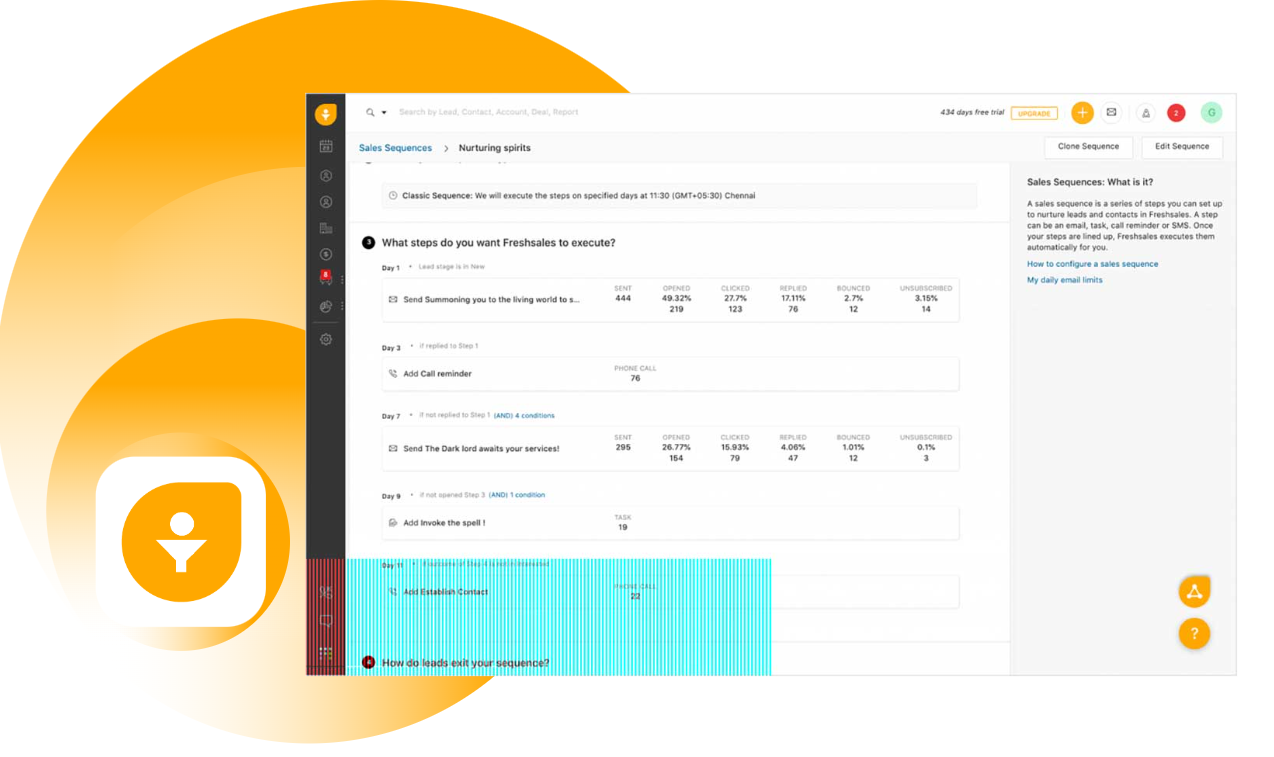
Task: Open the Add Establish Contact step
Action: 670,592
